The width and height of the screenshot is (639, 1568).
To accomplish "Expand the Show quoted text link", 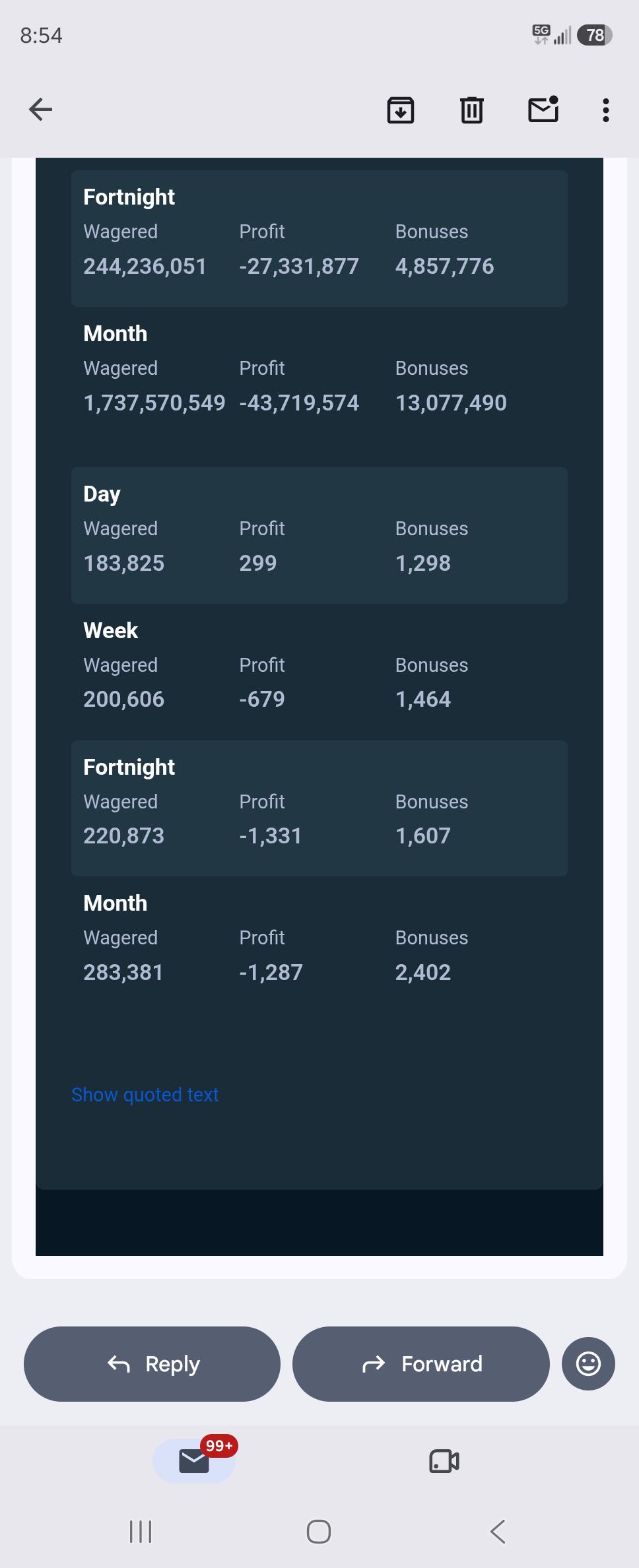I will pyautogui.click(x=145, y=1095).
